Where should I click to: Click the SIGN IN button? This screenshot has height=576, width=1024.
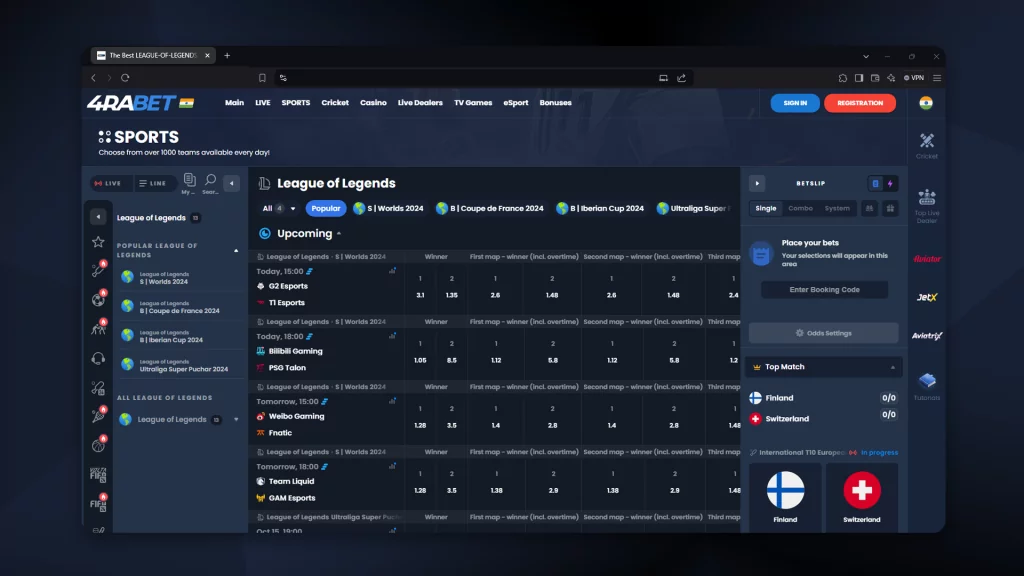point(795,103)
